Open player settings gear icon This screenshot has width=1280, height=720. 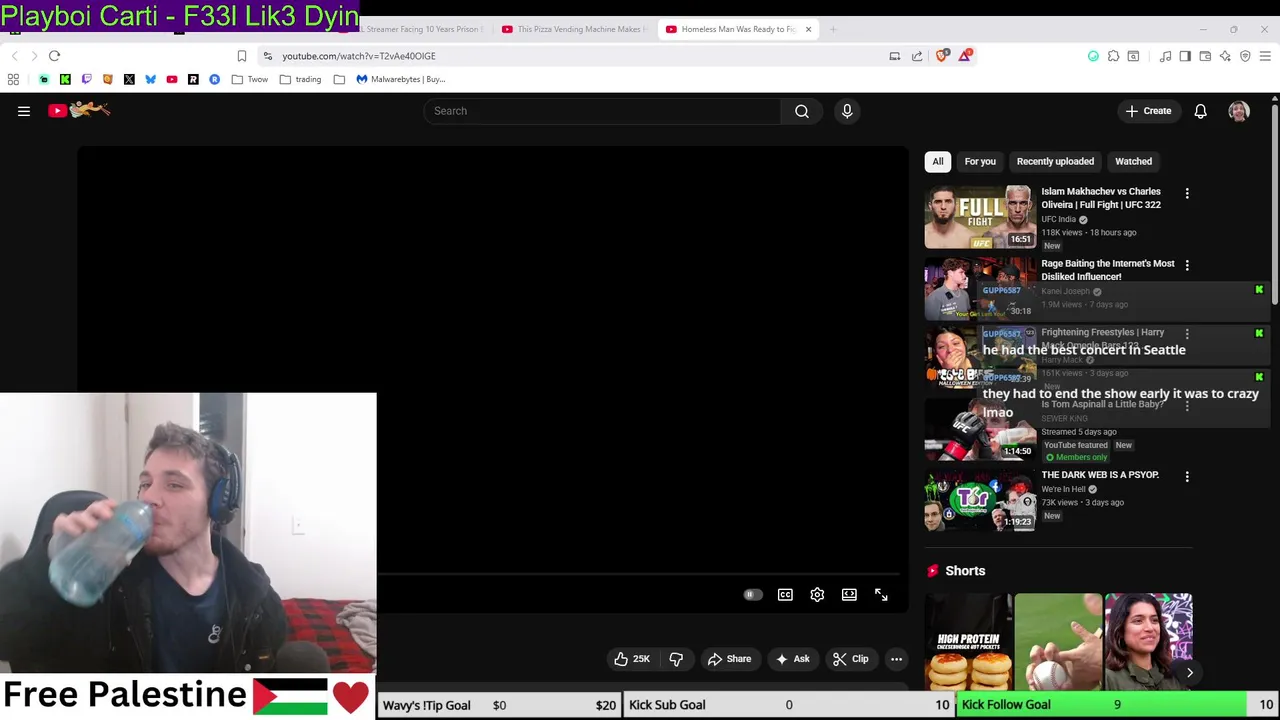[x=817, y=594]
